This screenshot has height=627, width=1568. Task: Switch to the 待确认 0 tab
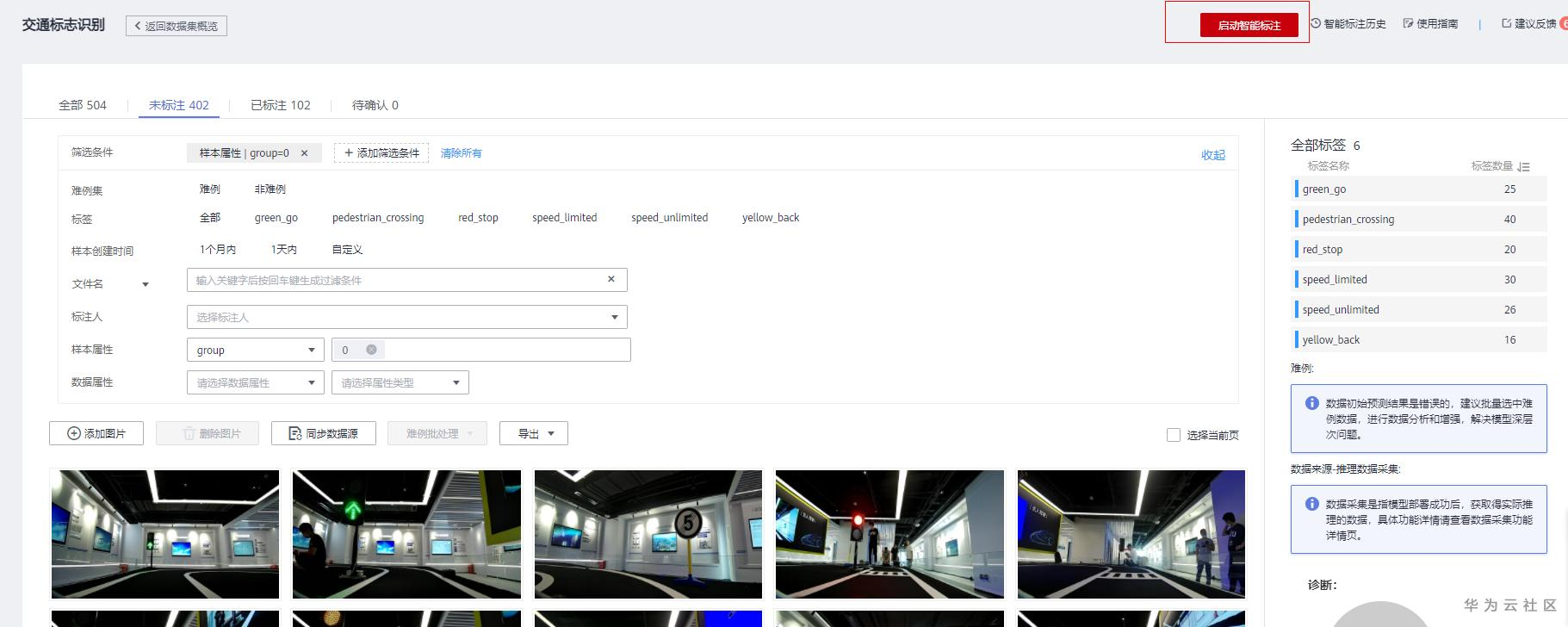click(x=375, y=105)
